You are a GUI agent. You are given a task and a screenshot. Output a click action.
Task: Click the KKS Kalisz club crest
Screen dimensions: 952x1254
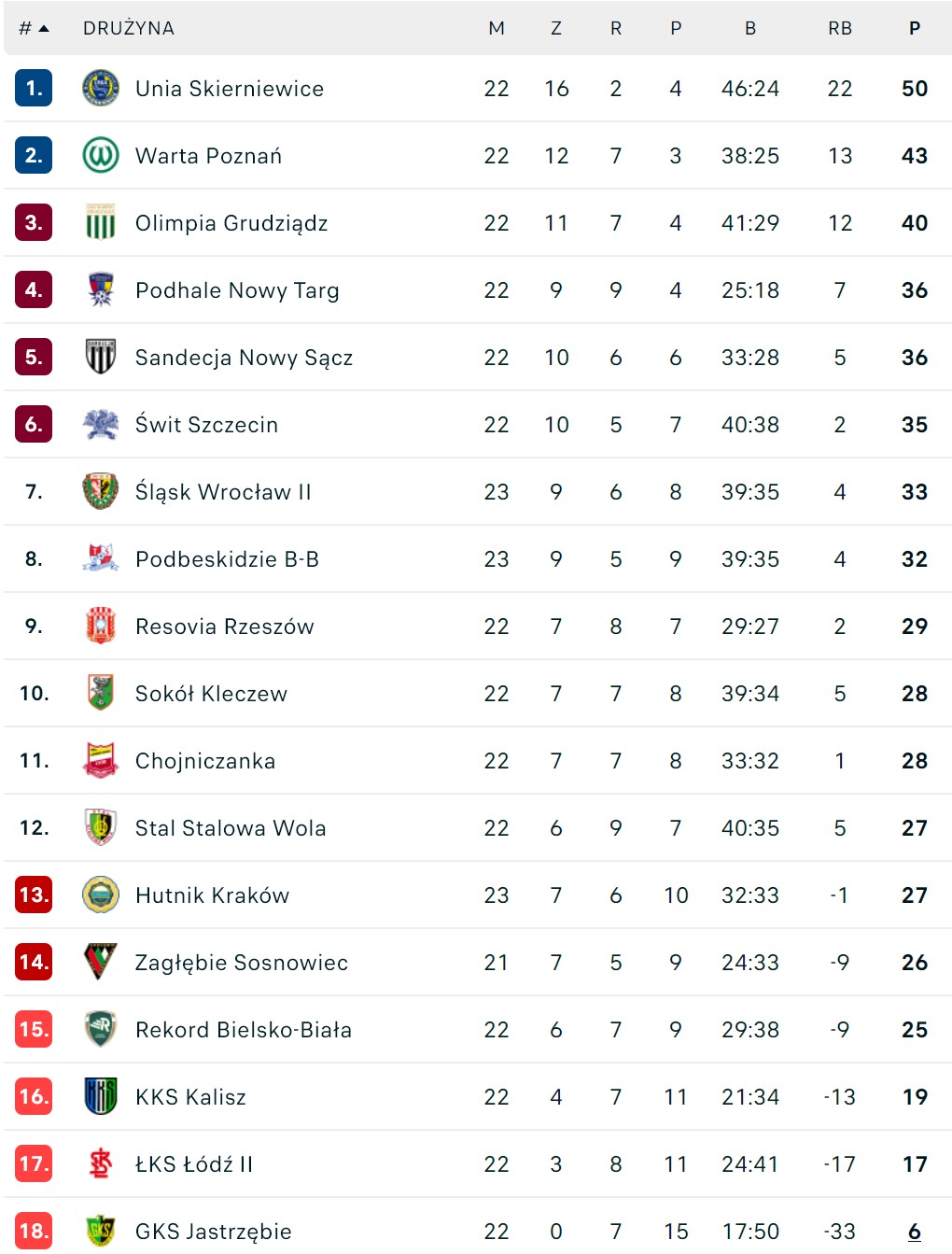[101, 1096]
